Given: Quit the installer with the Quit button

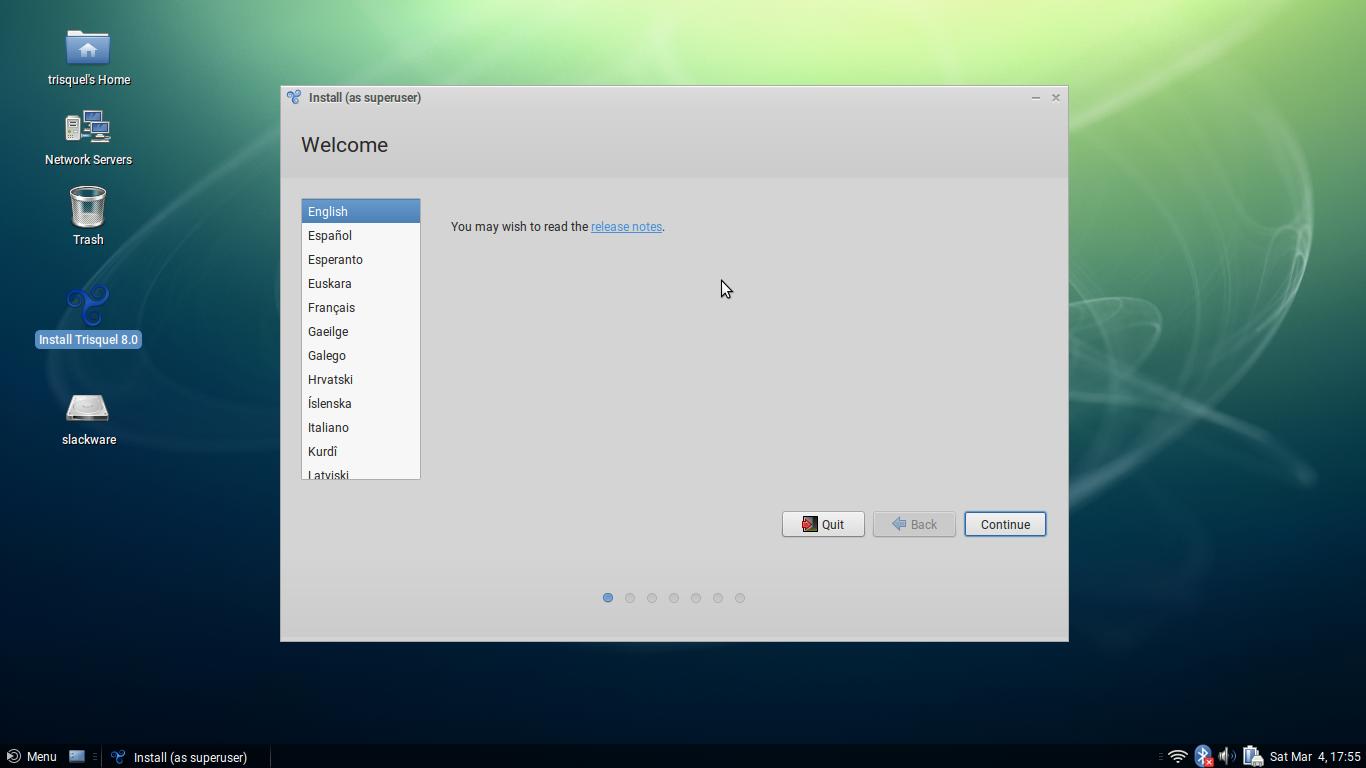Looking at the screenshot, I should [822, 523].
